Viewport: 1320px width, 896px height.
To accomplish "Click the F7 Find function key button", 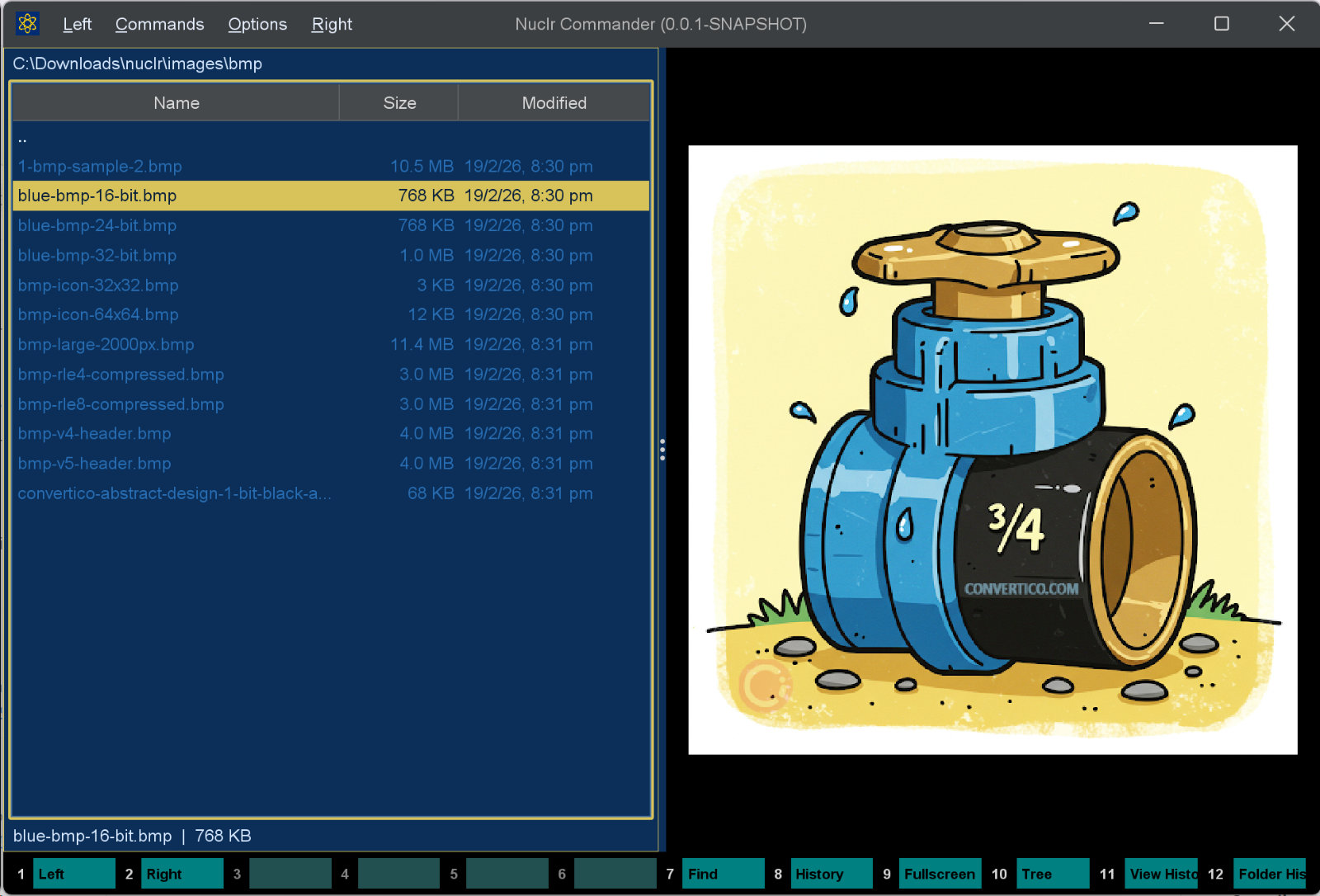I will 724,874.
